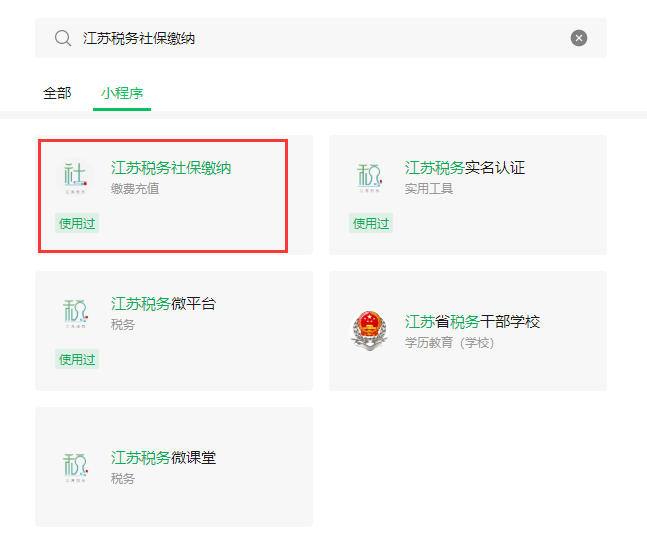Click 学历教育（学校） category label
The image size is (647, 543).
pyautogui.click(x=449, y=342)
